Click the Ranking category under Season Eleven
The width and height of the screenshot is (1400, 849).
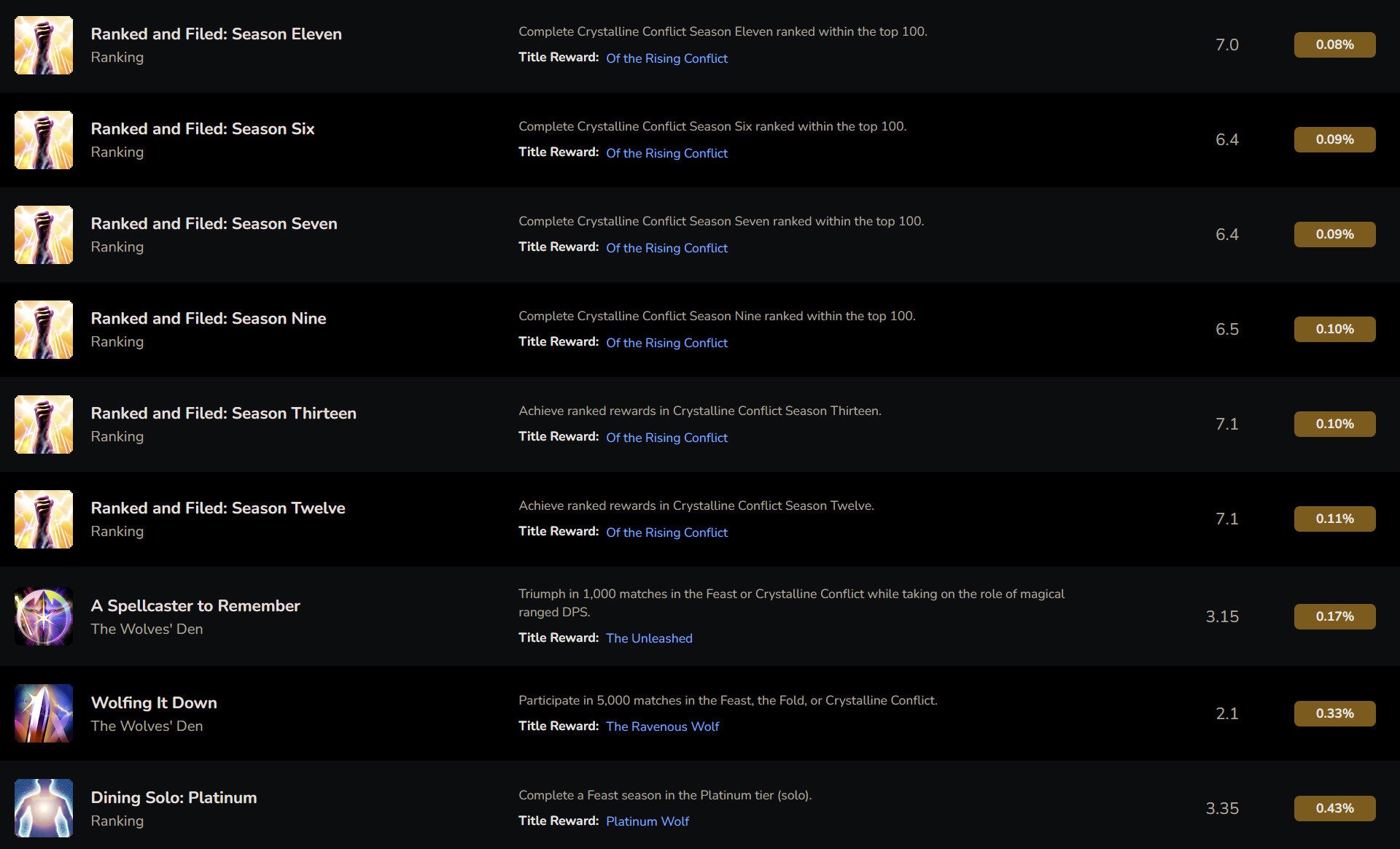[x=117, y=58]
